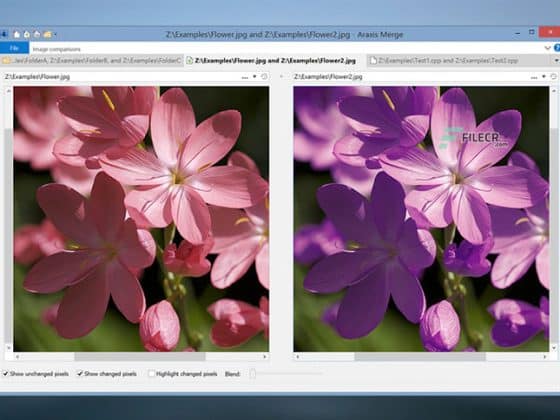Toggle Show changed pixels checkbox
560x420 pixels.
[x=80, y=374]
